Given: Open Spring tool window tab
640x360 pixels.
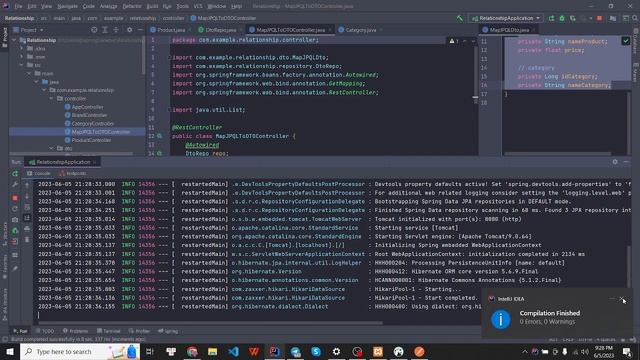Looking at the screenshot, I should pyautogui.click(x=168, y=331).
